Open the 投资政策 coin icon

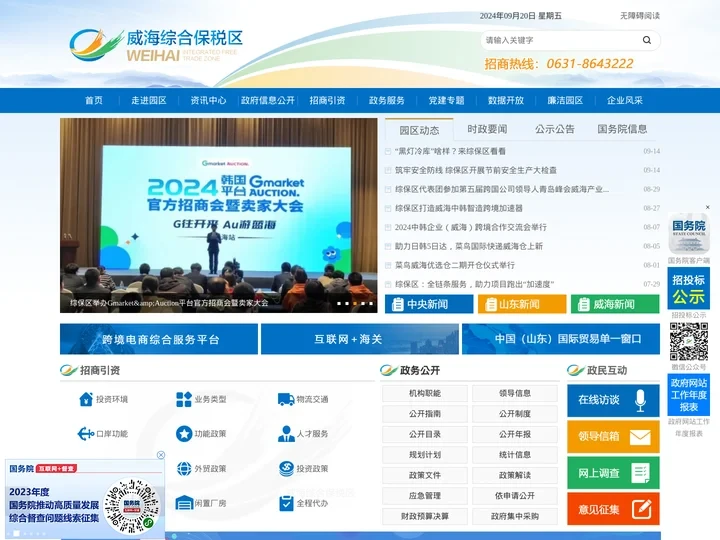click(x=286, y=468)
